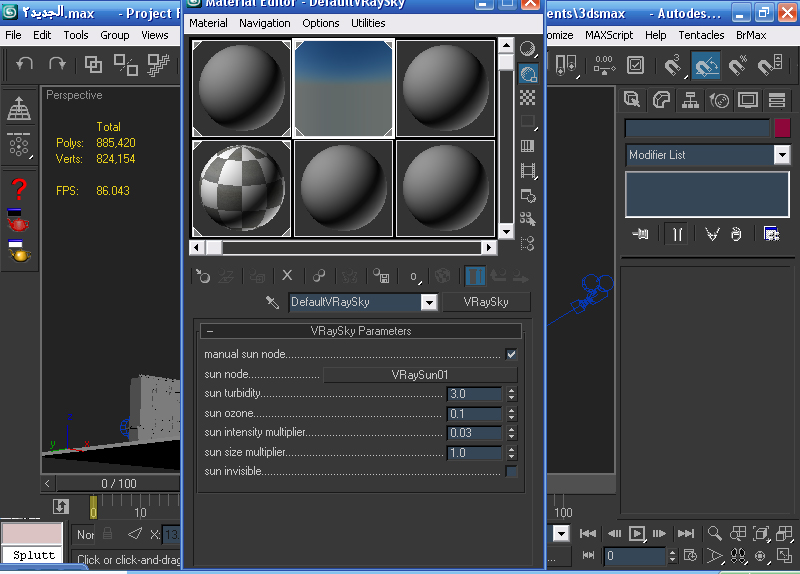Open the Options menu in Material Editor
Screen dimensions: 800x574
point(320,23)
